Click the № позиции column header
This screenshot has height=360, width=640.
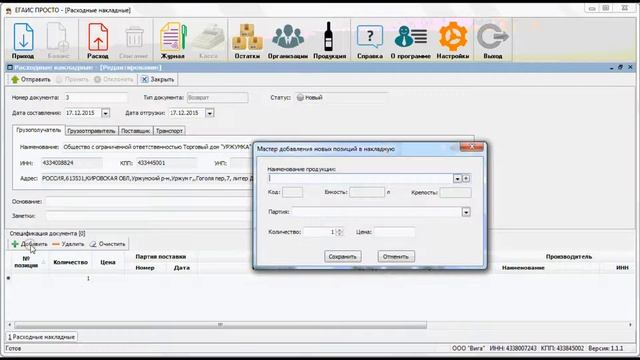tap(26, 262)
